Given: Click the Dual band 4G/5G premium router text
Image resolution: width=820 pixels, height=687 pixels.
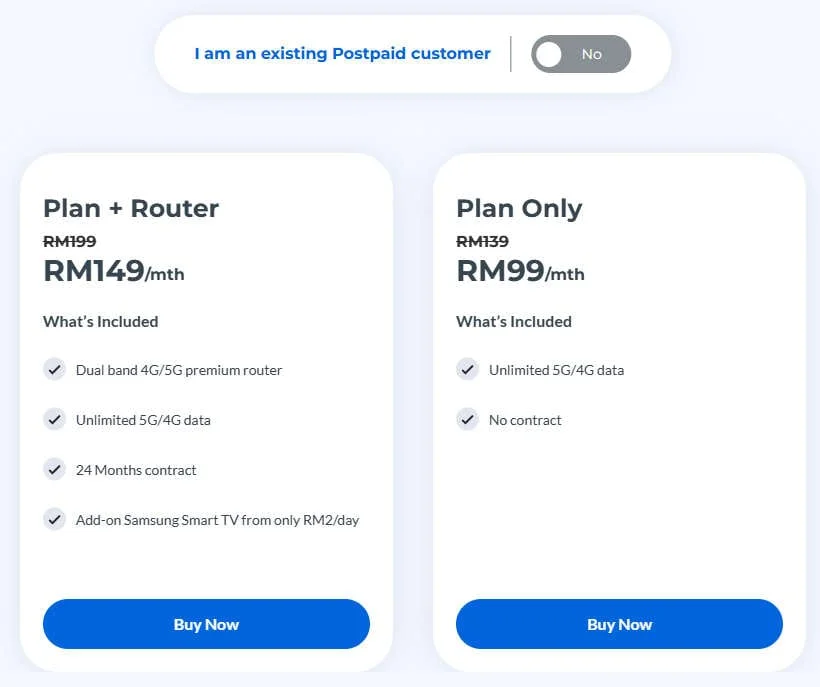Looking at the screenshot, I should pos(179,370).
